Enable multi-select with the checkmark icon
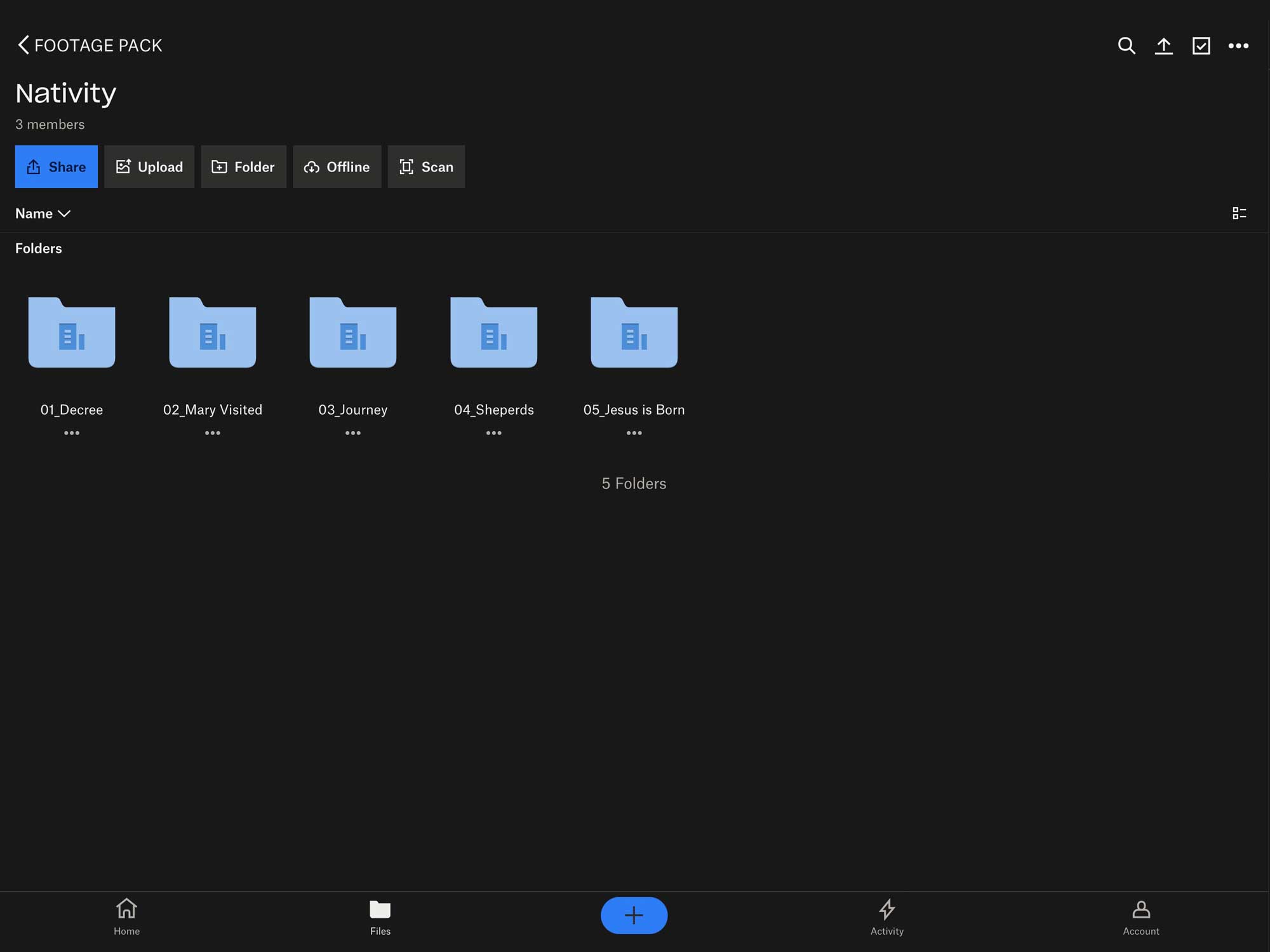This screenshot has width=1270, height=952. click(x=1201, y=46)
